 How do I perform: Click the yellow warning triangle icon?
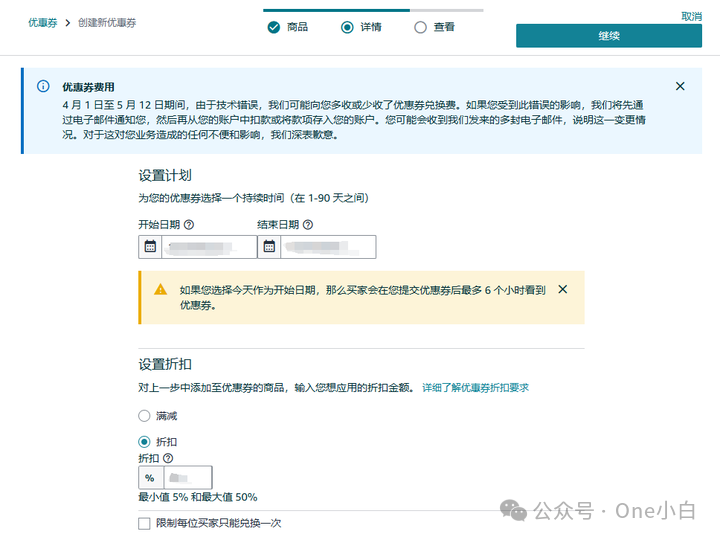coord(160,289)
